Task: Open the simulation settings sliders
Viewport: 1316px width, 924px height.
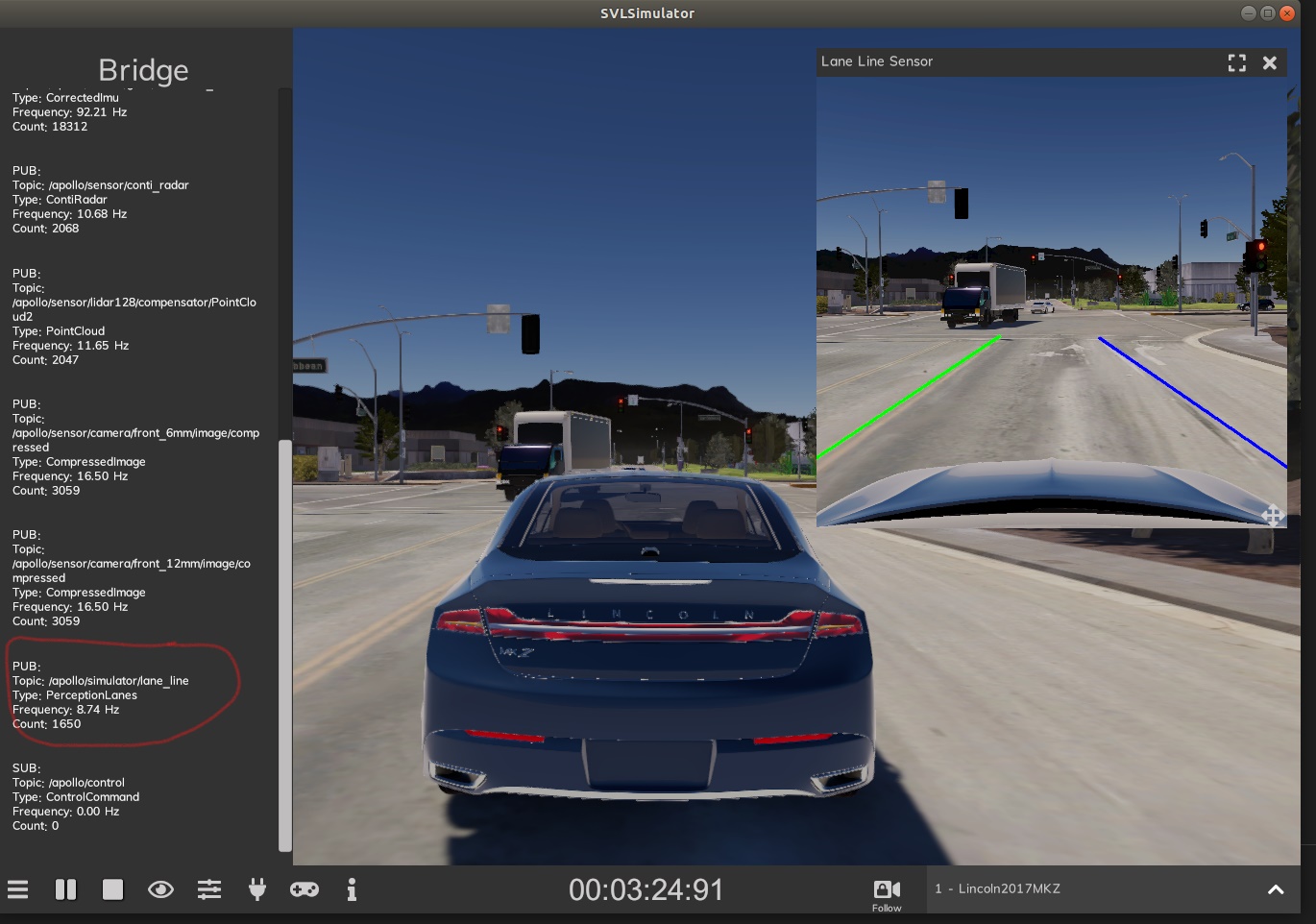Action: (x=208, y=889)
